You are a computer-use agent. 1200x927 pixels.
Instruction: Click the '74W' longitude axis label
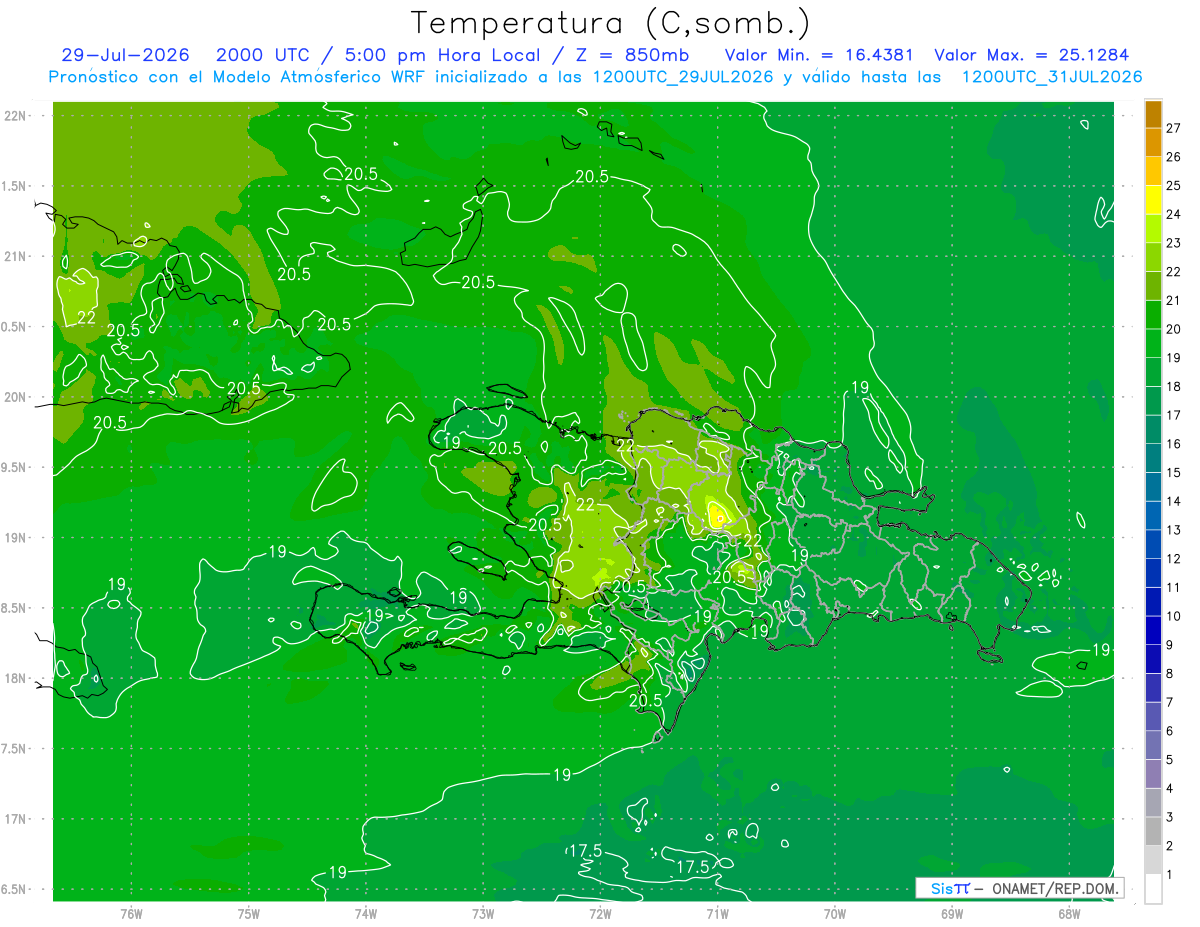point(366,913)
